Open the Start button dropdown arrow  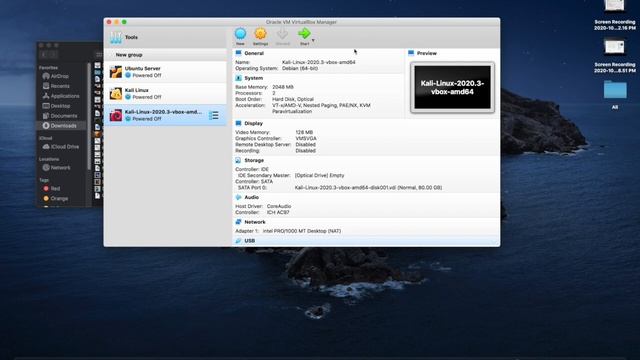[313, 40]
